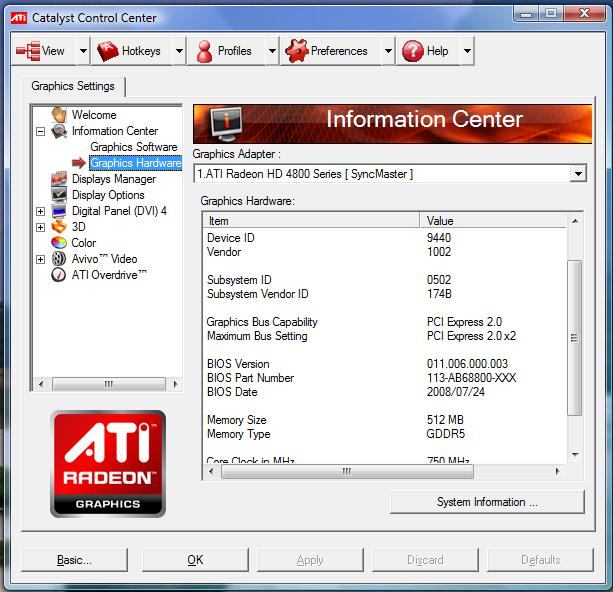Click the Defaults button
613x592 pixels.
tap(540, 560)
